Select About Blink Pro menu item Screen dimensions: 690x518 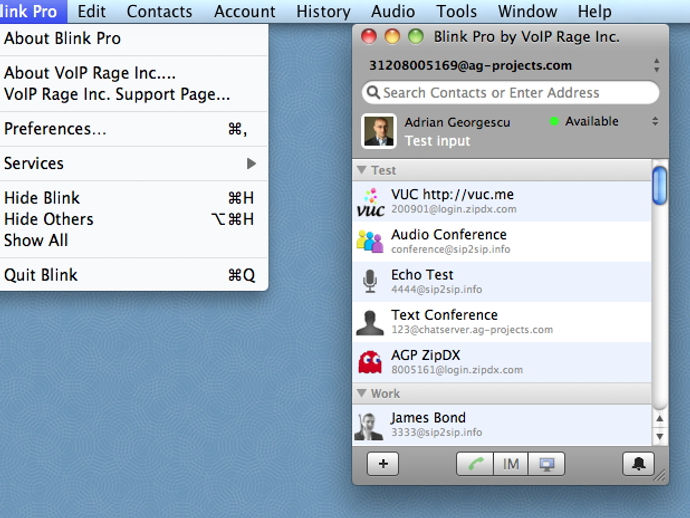point(134,38)
